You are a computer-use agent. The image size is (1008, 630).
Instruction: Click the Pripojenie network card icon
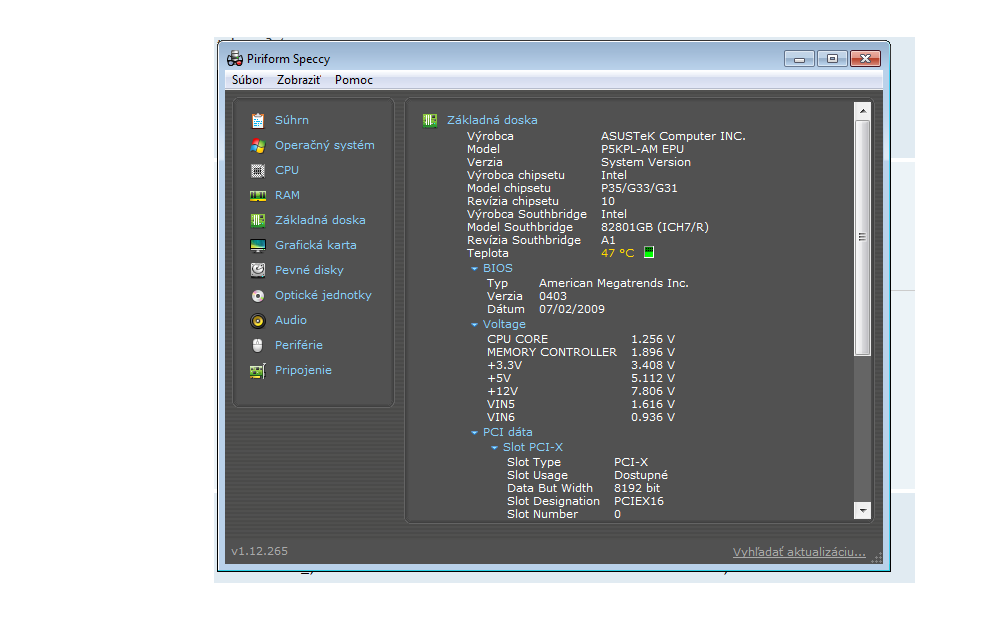[x=258, y=371]
